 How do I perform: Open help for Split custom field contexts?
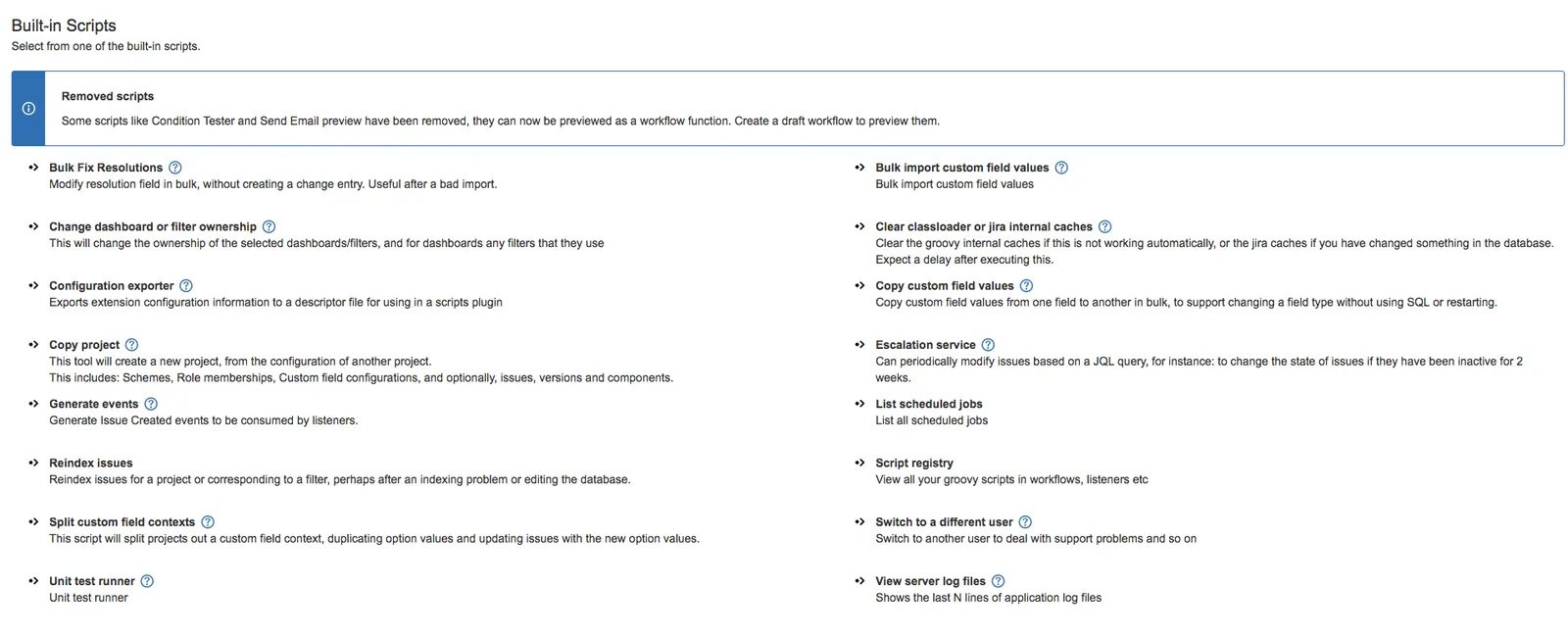208,522
